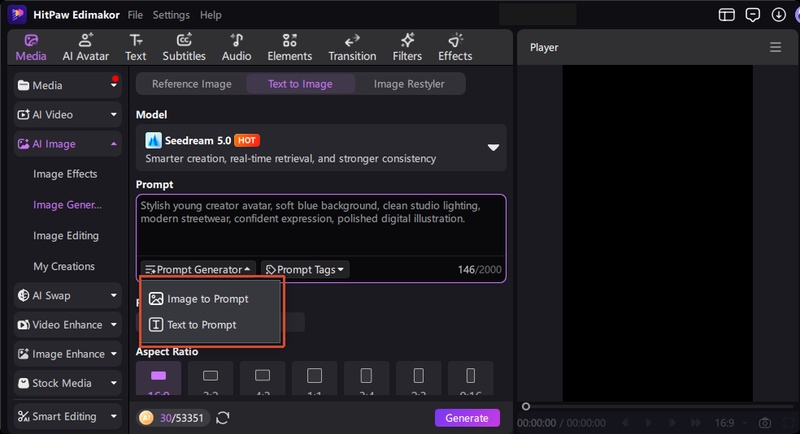Click the black Player preview area
This screenshot has width=800, height=434.
click(x=657, y=233)
